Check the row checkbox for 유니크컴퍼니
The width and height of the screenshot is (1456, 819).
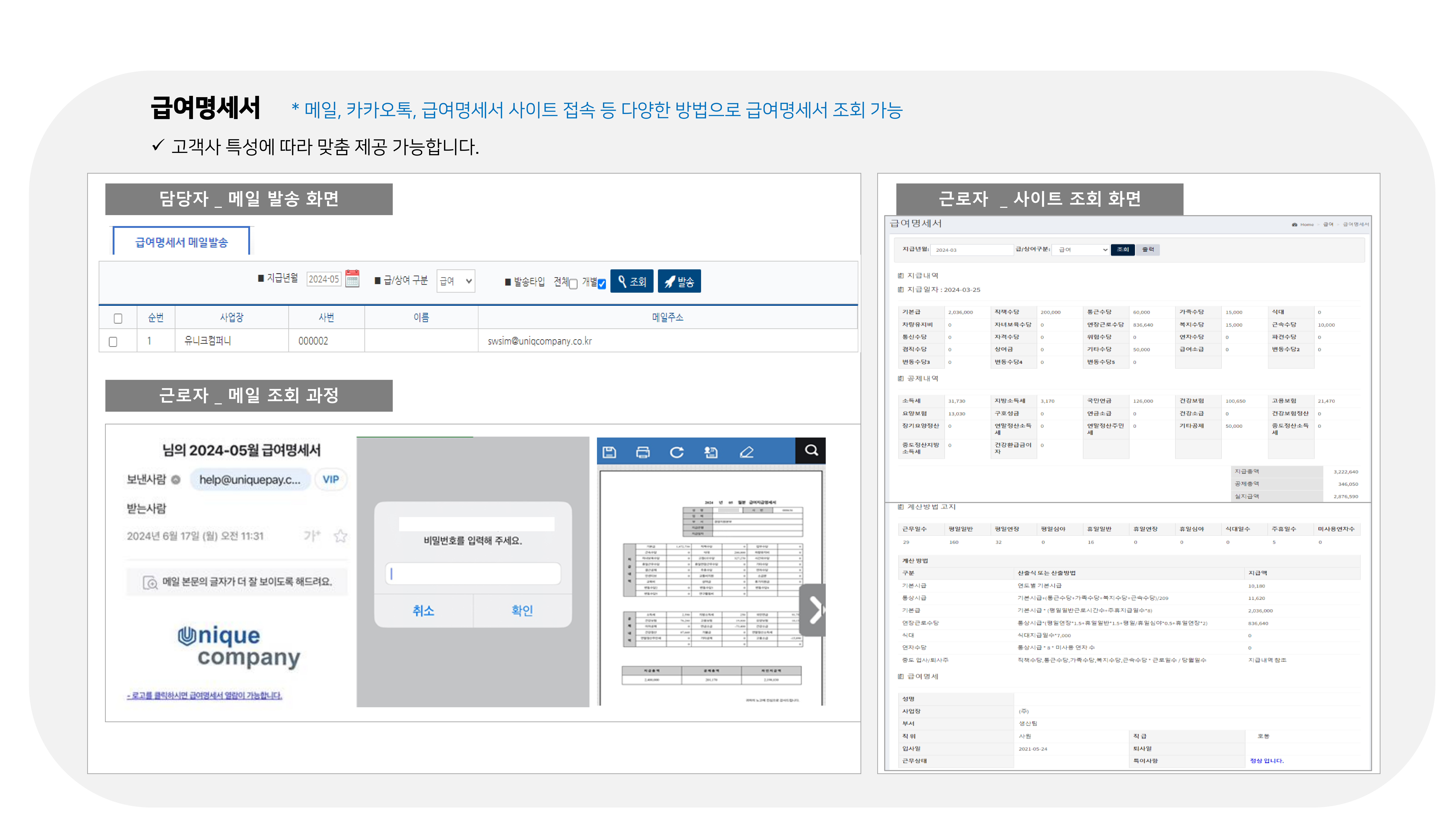113,342
